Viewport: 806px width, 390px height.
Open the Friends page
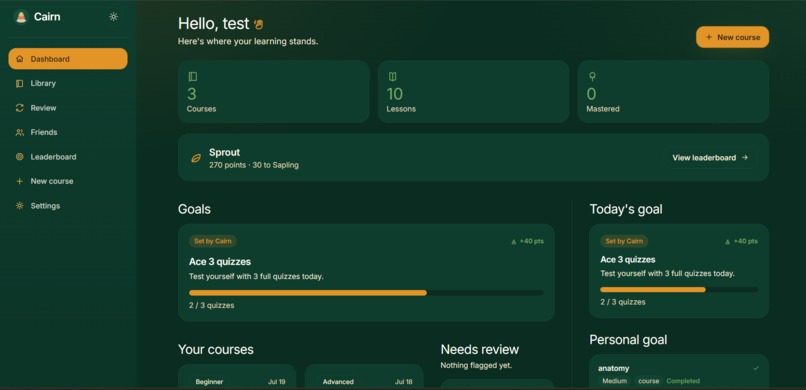(x=68, y=133)
